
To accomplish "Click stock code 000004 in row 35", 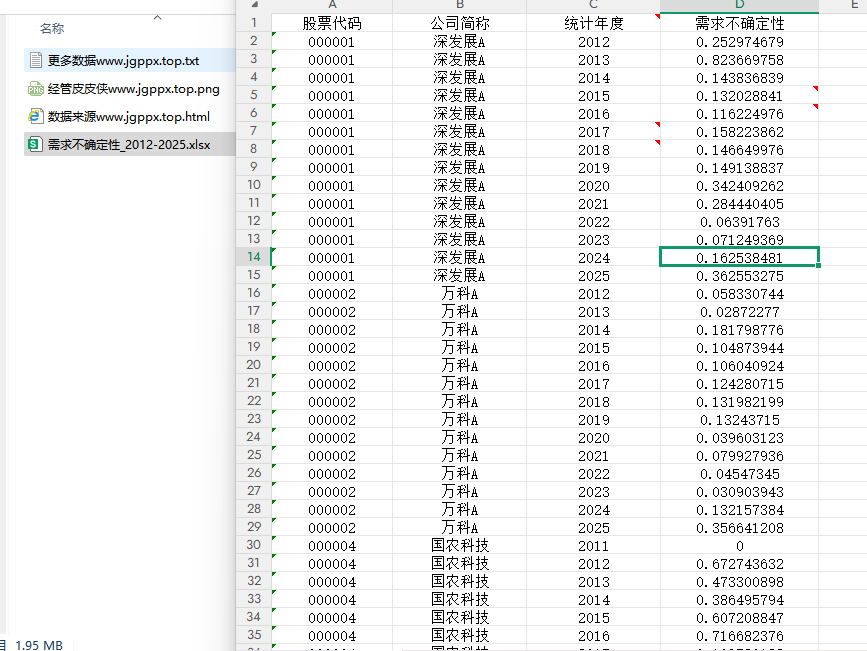I will (x=332, y=636).
